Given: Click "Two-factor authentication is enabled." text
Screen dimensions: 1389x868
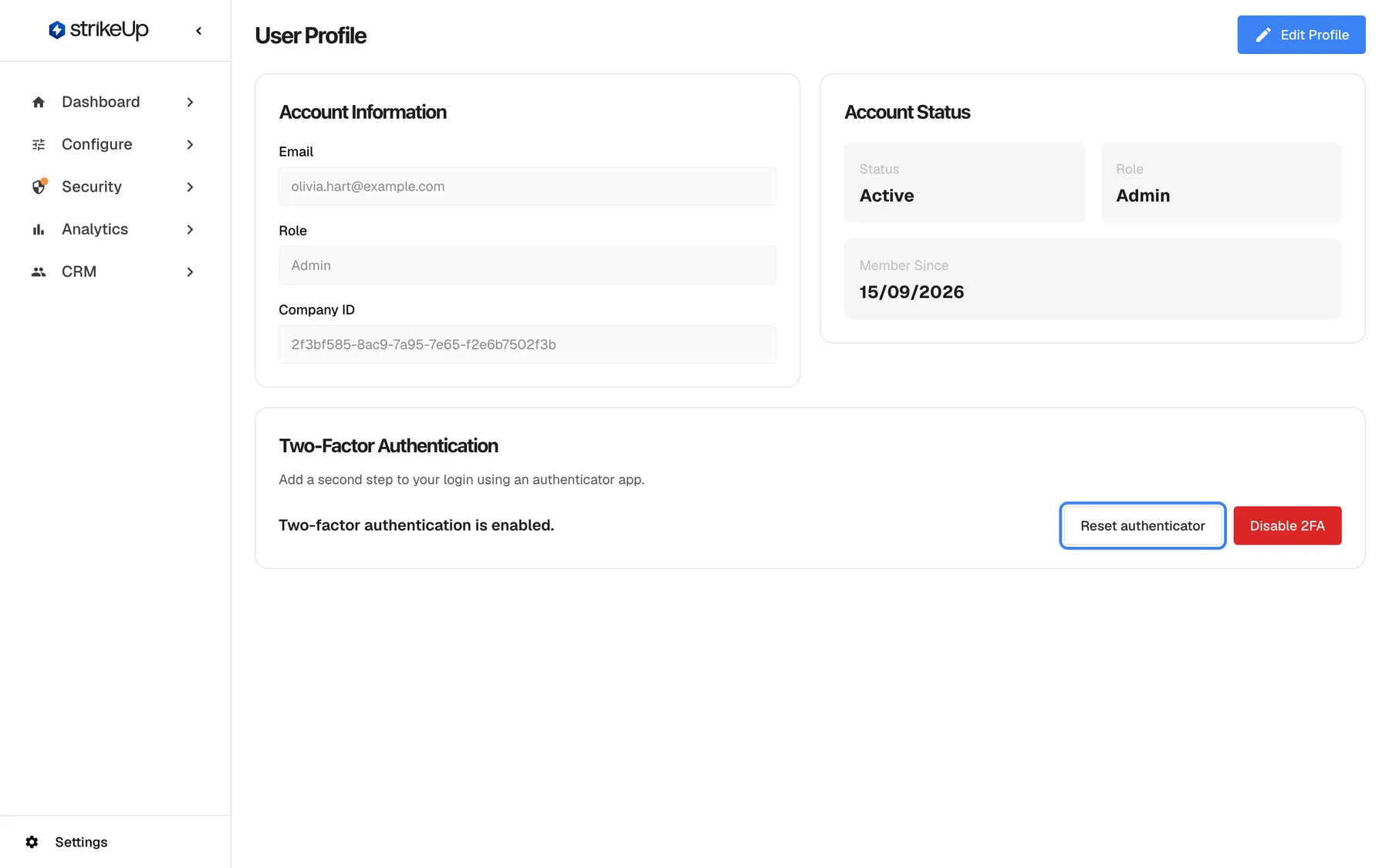Looking at the screenshot, I should tap(416, 525).
